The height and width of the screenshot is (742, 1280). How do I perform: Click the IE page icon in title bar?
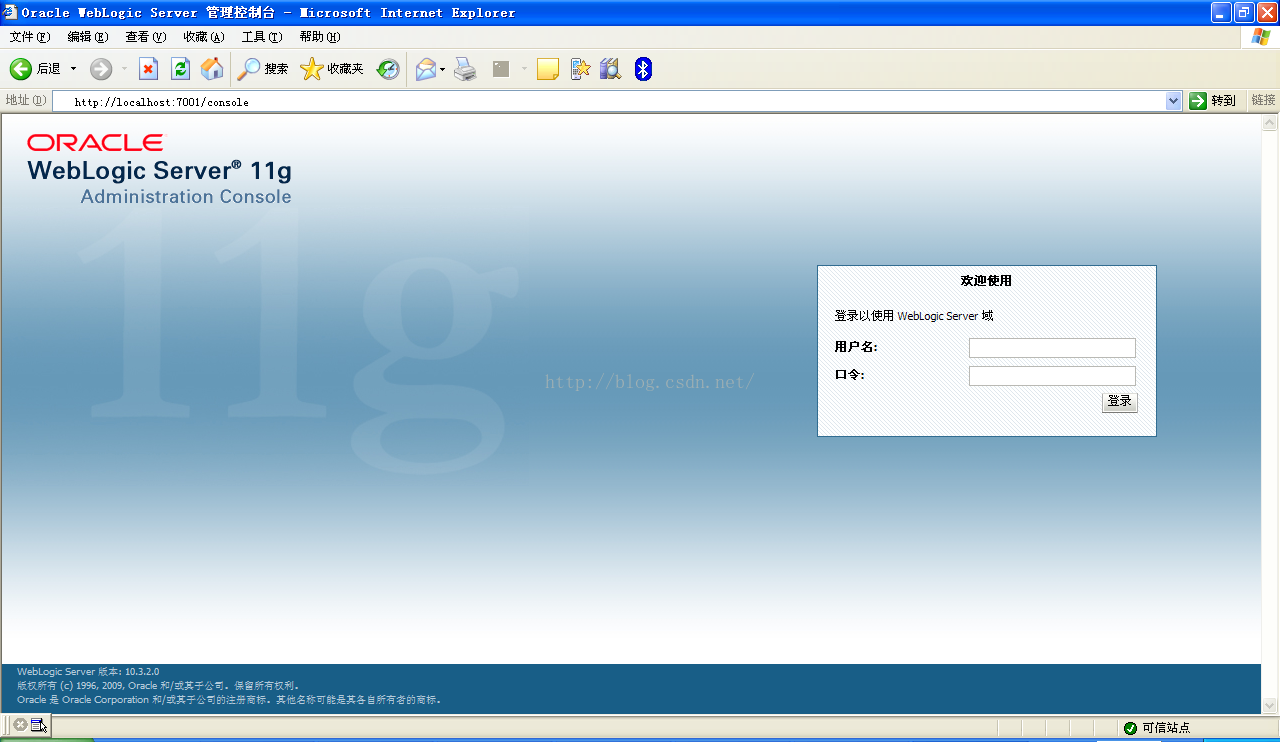10,12
